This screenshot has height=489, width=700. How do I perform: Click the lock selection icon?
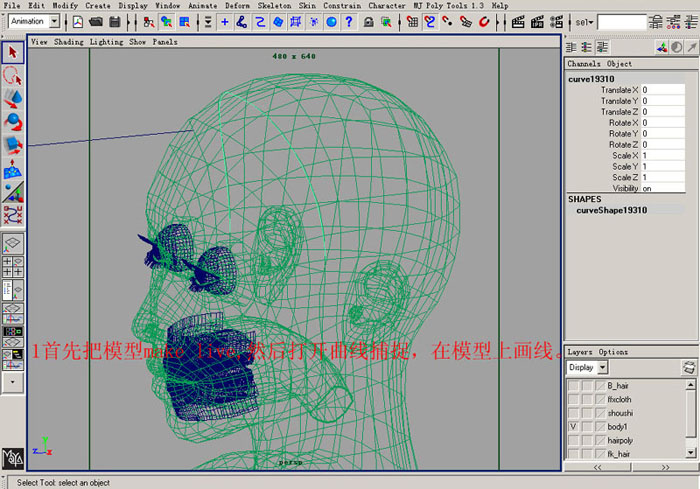[368, 22]
